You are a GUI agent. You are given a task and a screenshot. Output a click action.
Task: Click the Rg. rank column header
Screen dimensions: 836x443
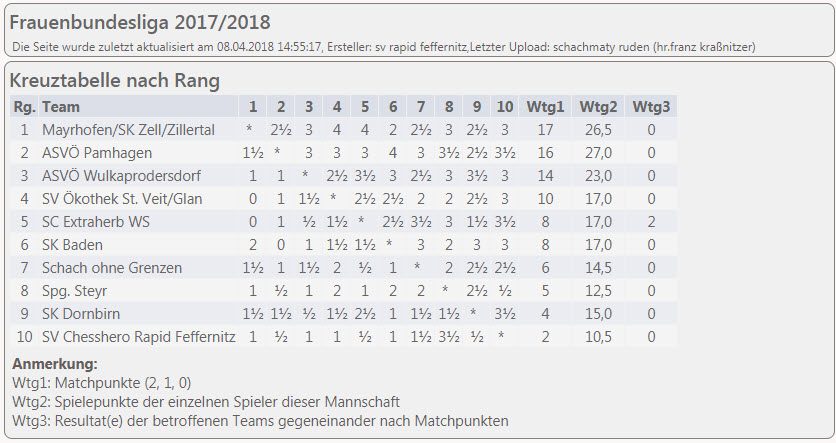(x=24, y=107)
